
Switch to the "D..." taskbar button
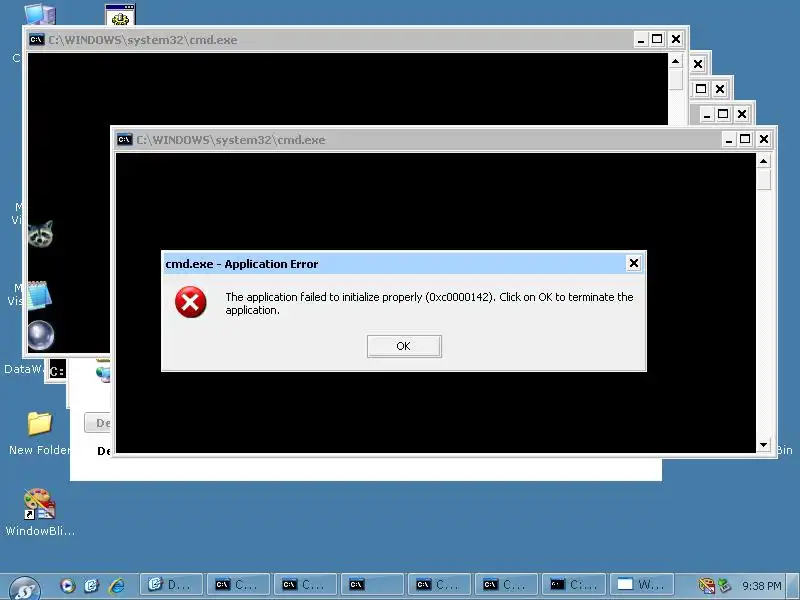171,585
